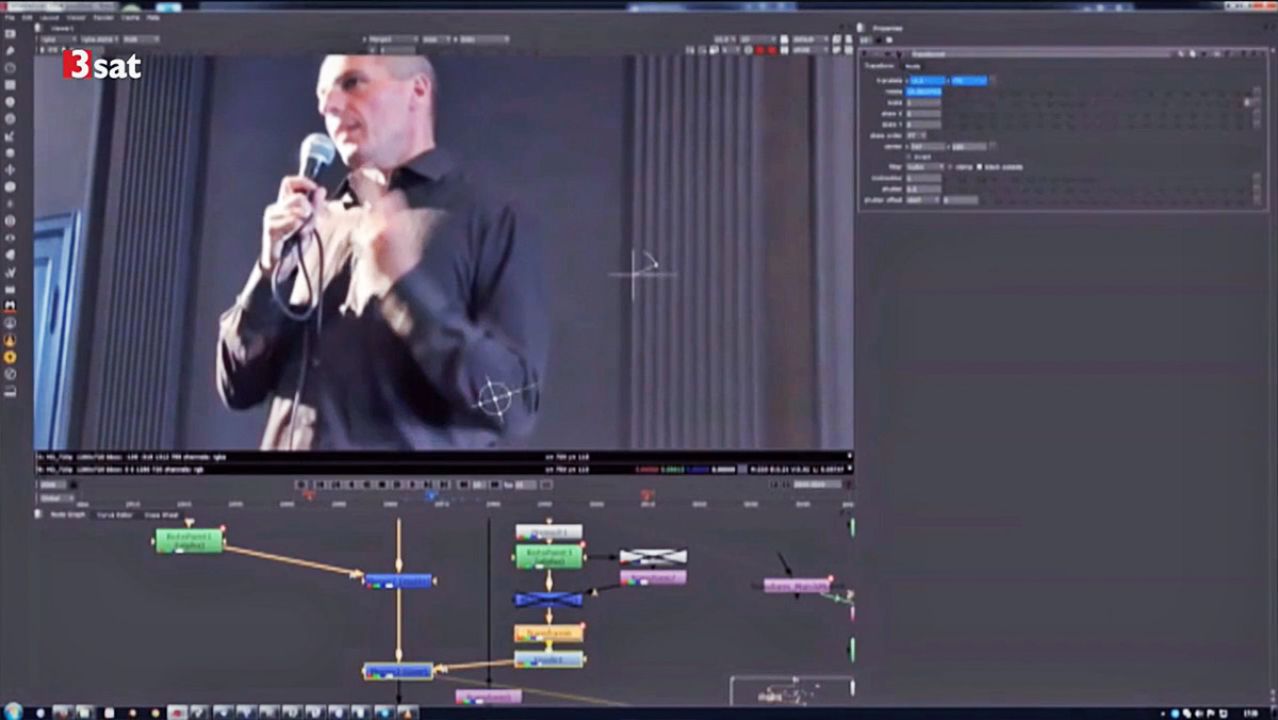Click the translate x value field
1278x720 pixels.
927,80
